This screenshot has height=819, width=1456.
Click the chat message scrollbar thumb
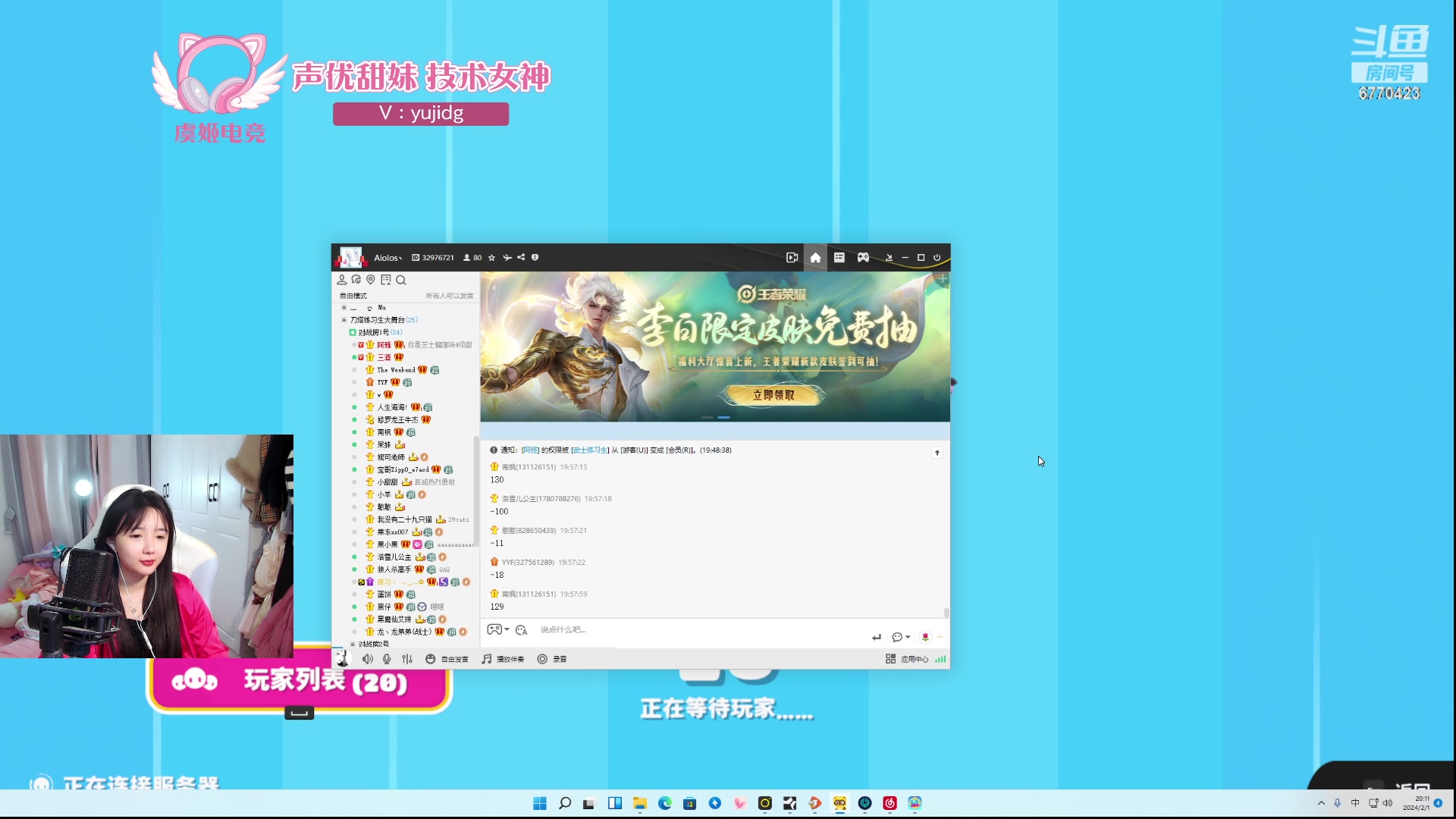(946, 612)
